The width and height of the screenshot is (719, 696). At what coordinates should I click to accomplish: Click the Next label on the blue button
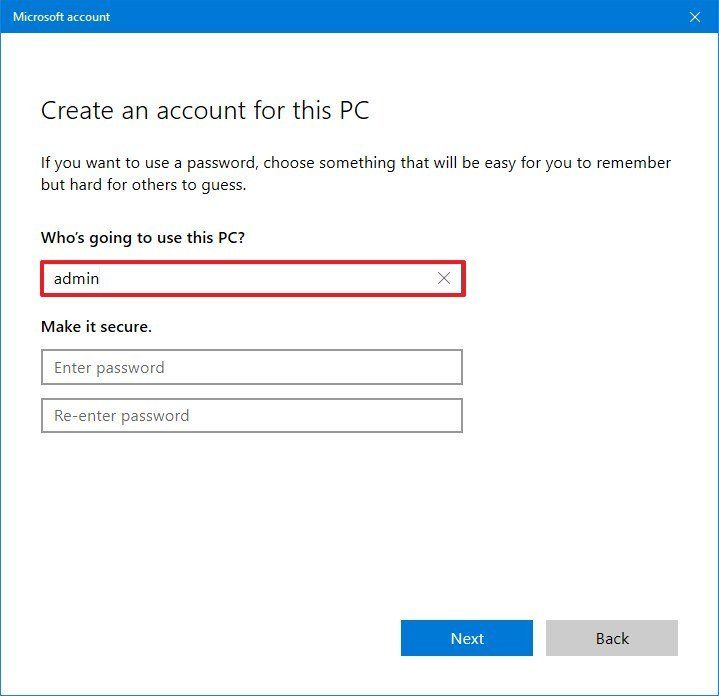pyautogui.click(x=467, y=638)
